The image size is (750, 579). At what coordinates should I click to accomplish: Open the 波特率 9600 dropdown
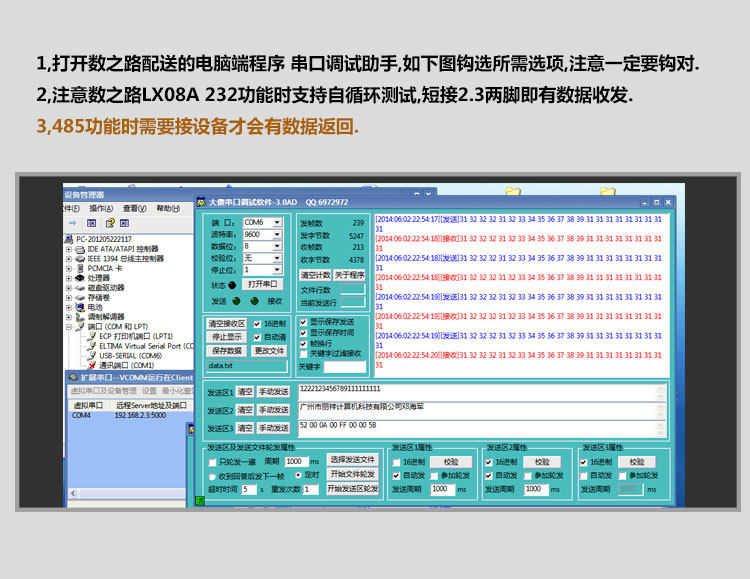point(277,234)
